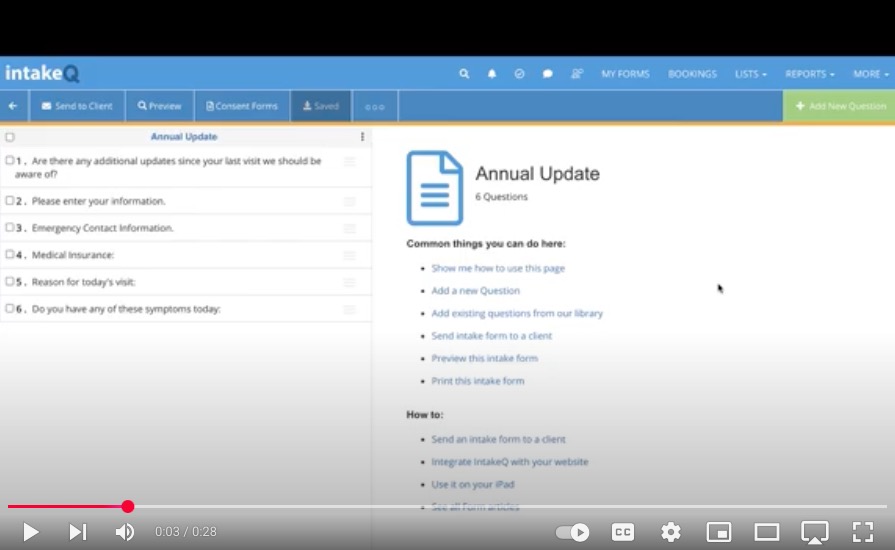Image resolution: width=895 pixels, height=550 pixels.
Task: Enter fullscreen mode
Action: pyautogui.click(x=862, y=532)
